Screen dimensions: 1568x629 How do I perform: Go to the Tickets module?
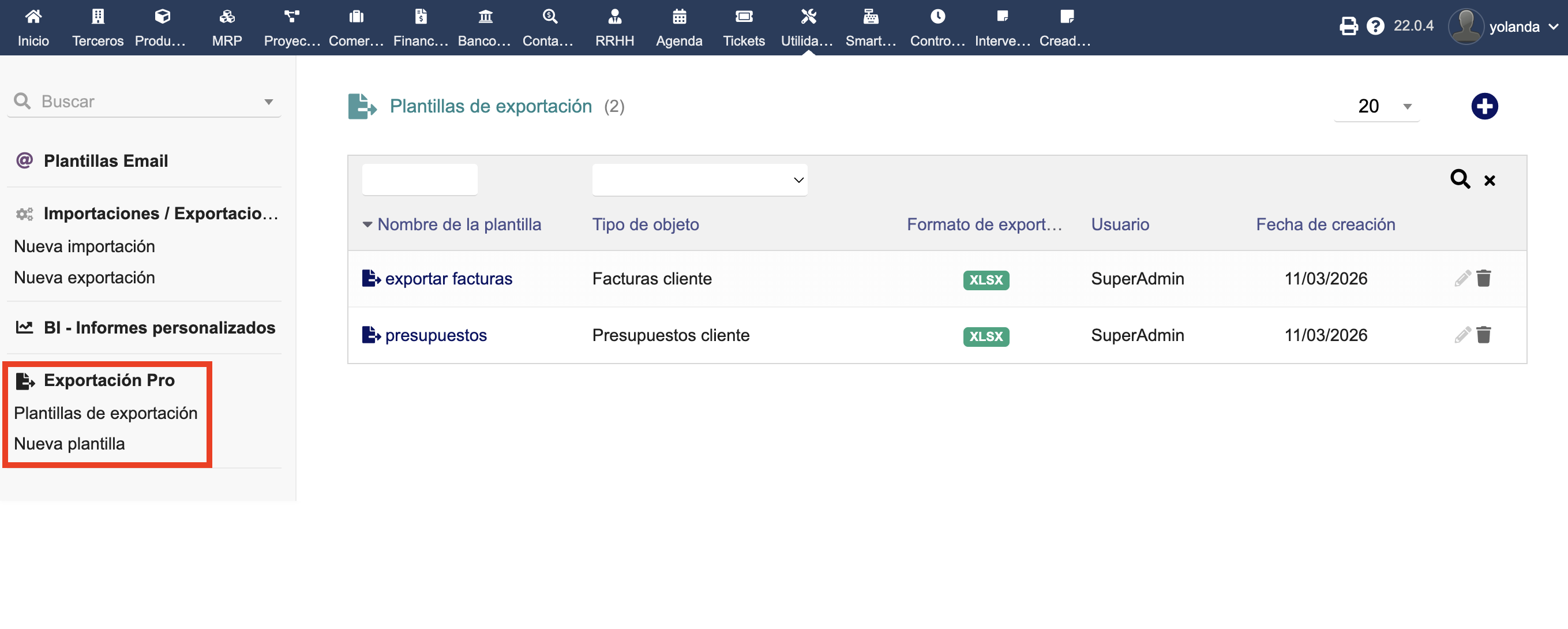pyautogui.click(x=743, y=28)
